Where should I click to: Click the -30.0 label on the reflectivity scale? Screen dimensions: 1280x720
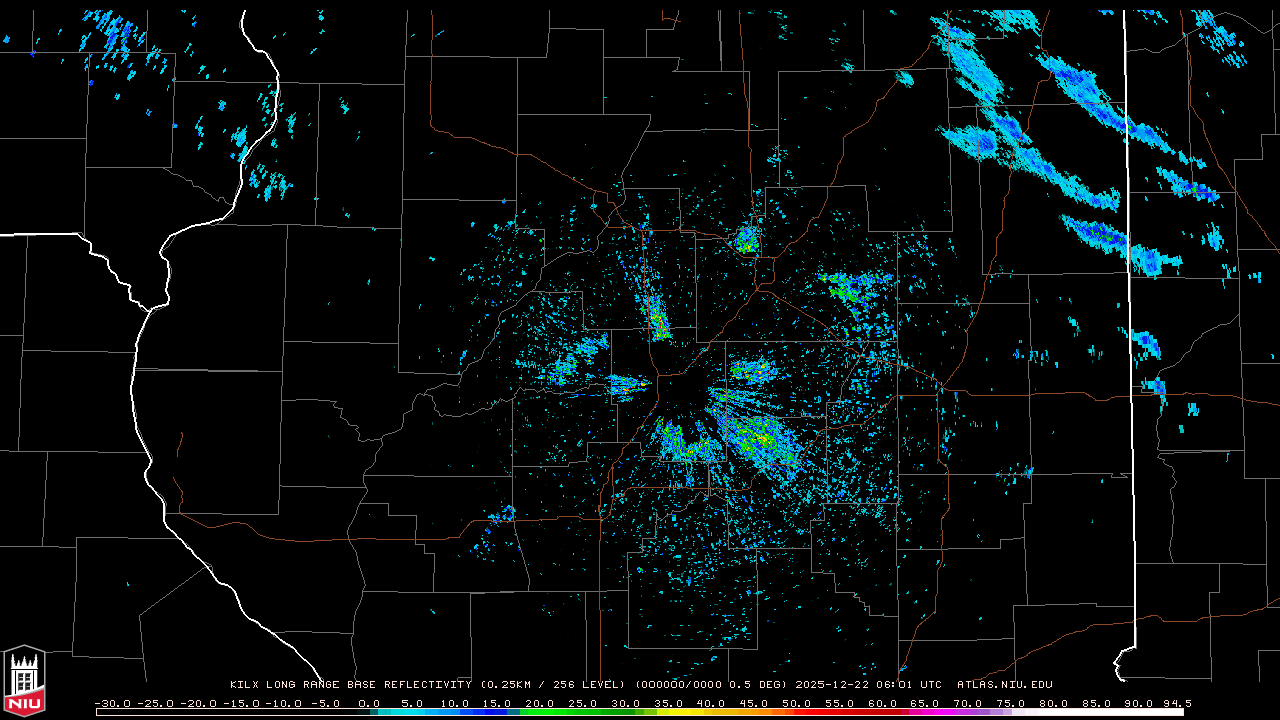pyautogui.click(x=112, y=703)
